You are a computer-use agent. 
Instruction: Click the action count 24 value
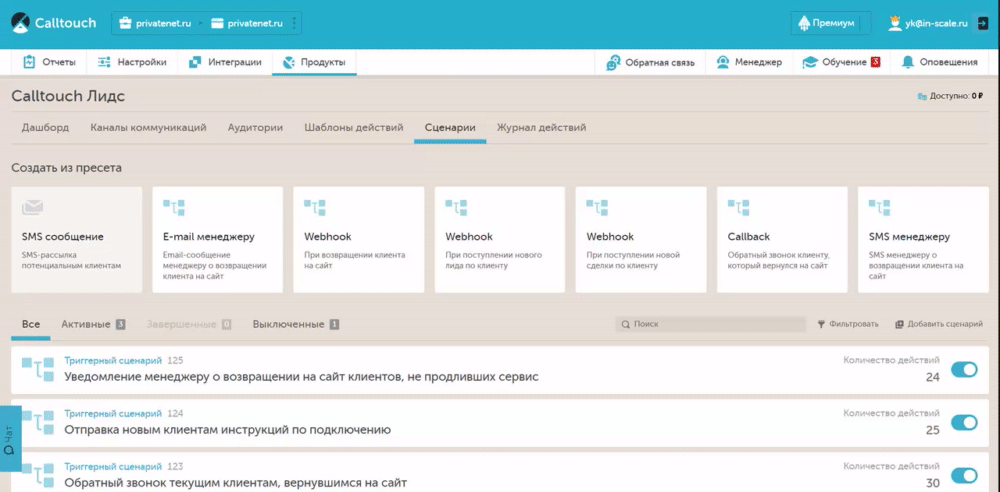click(x=932, y=377)
